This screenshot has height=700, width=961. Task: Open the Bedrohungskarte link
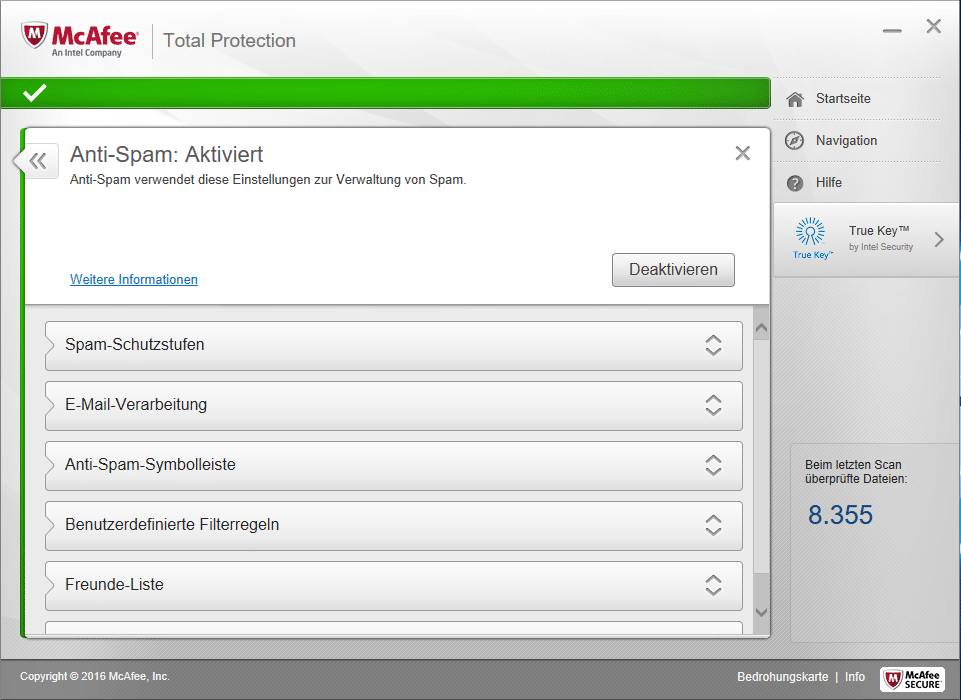tap(782, 677)
